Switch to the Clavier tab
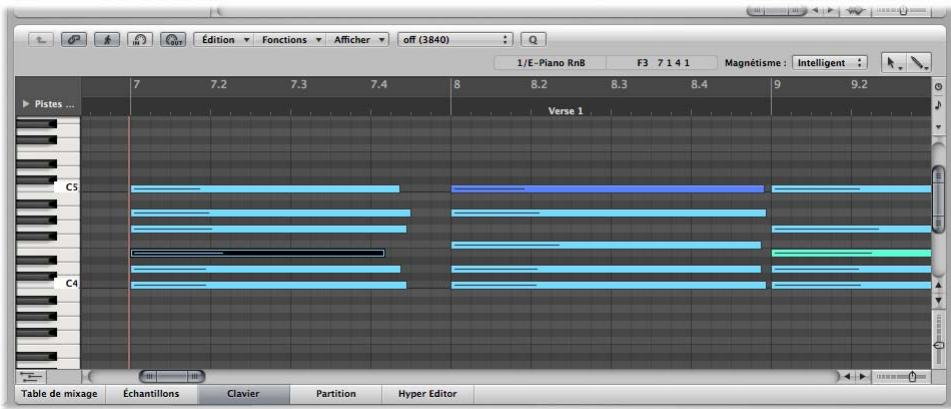This screenshot has height=409, width=951. [x=243, y=394]
